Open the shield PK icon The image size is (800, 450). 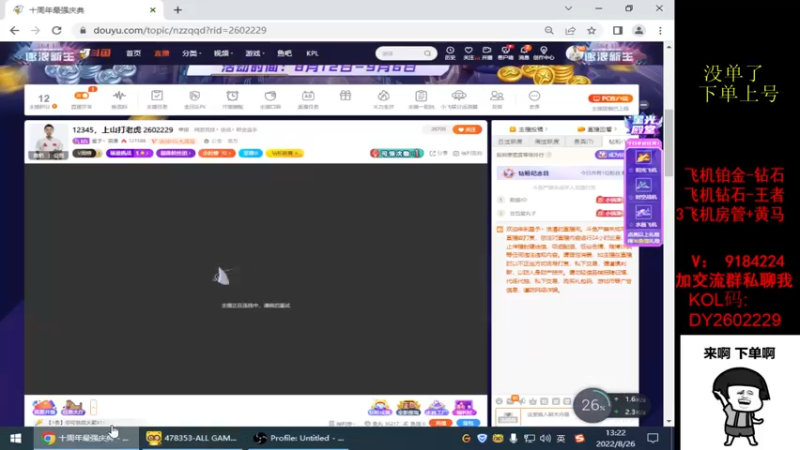tap(194, 98)
